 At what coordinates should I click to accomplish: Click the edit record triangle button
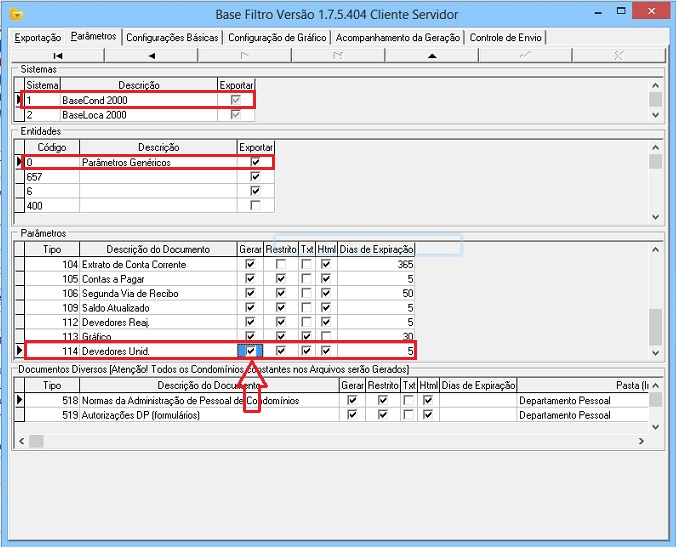[431, 55]
